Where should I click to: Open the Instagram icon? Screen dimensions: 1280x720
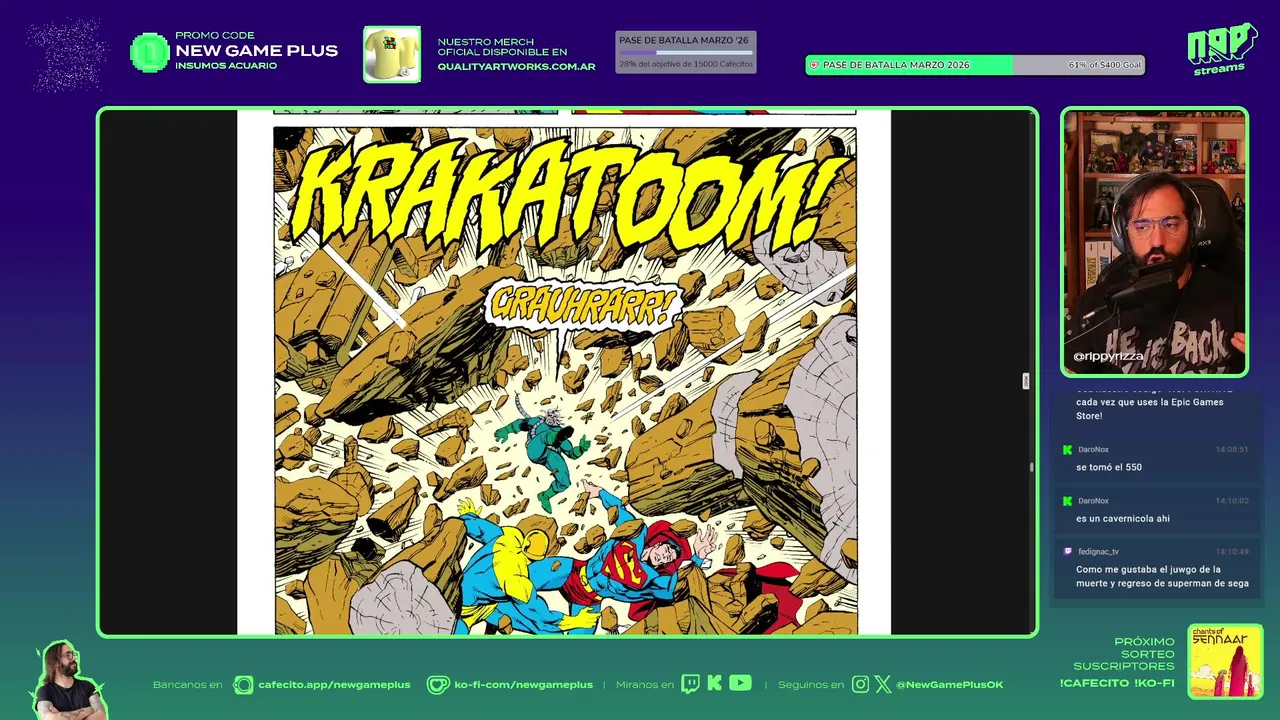coord(860,685)
